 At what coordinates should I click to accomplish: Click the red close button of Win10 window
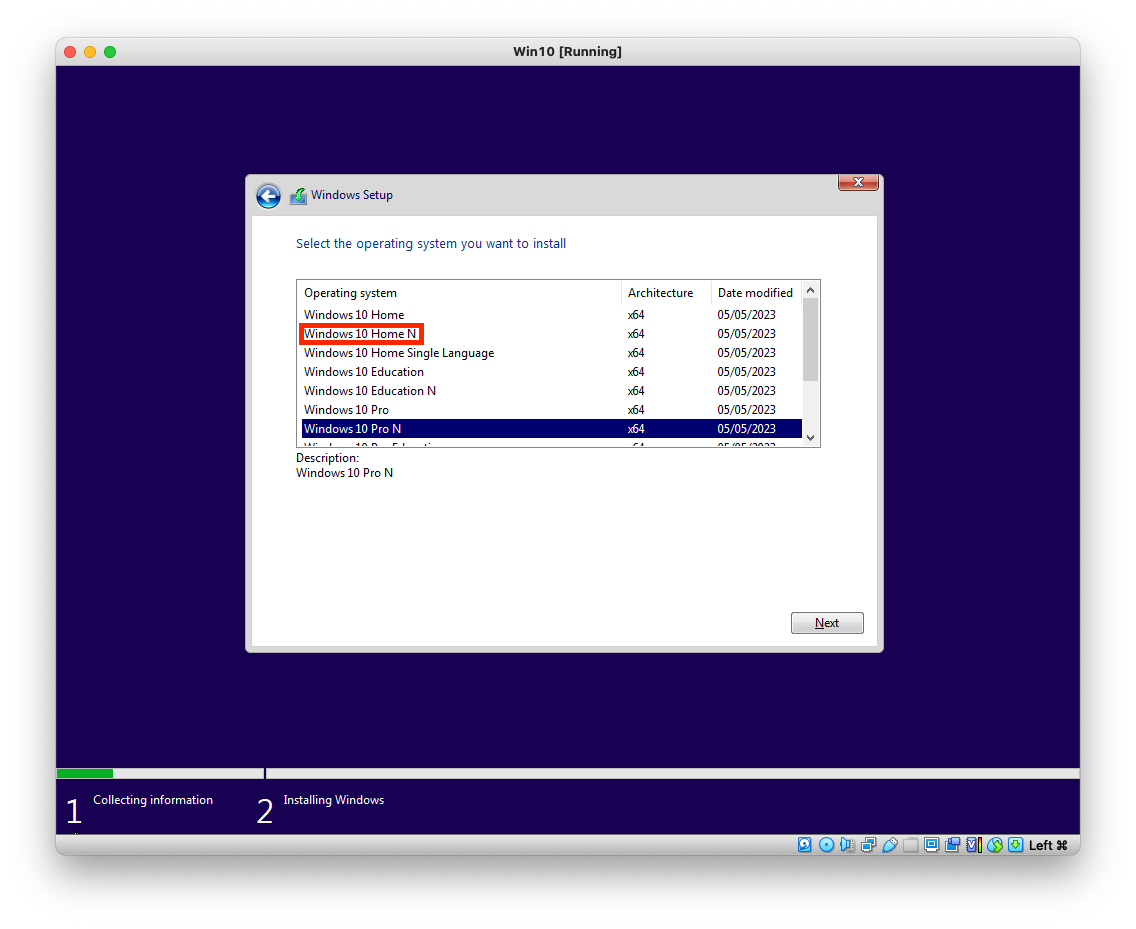[70, 52]
